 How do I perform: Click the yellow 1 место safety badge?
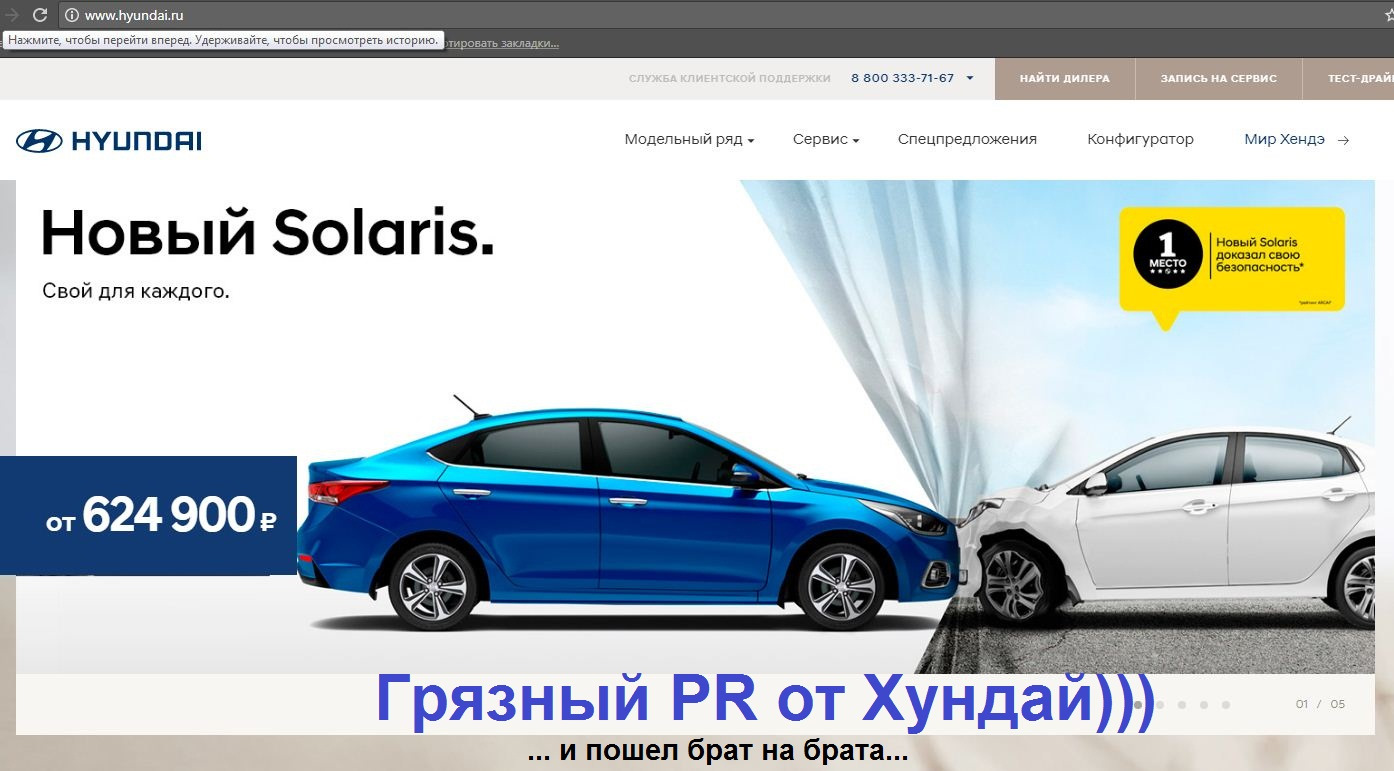pos(1232,268)
